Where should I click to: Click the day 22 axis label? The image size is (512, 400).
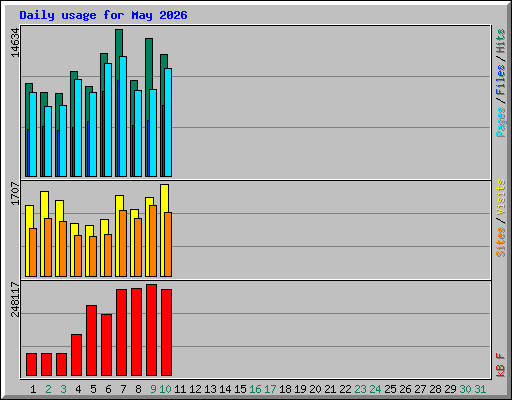[x=345, y=389]
